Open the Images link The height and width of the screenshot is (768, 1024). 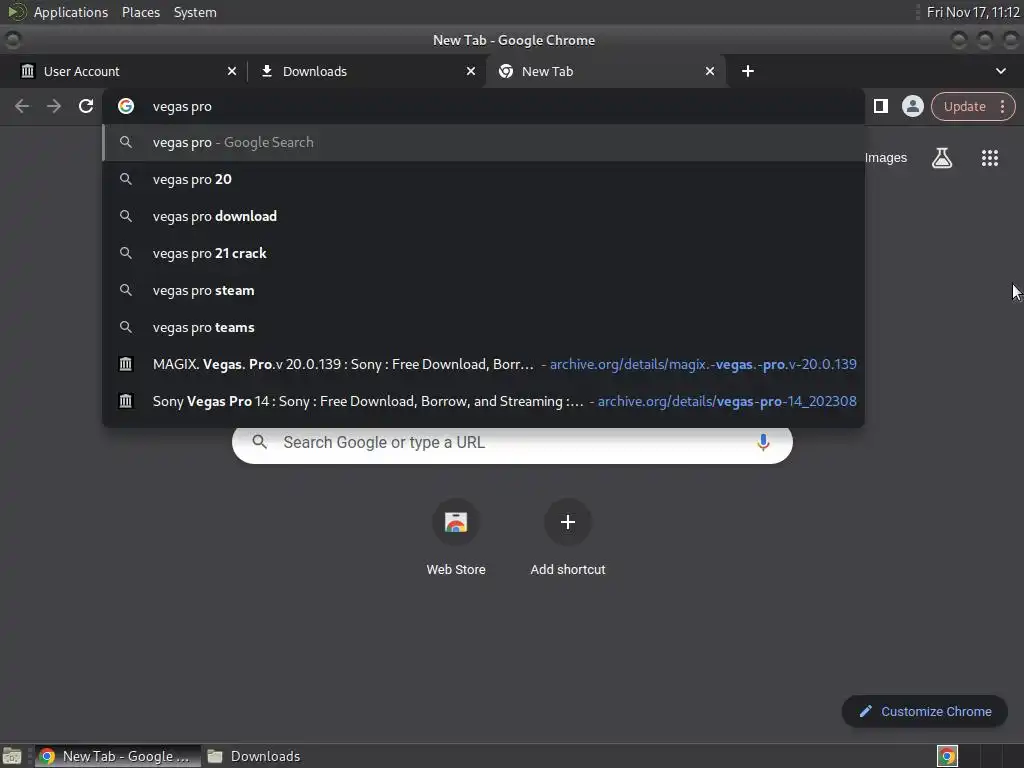pyautogui.click(x=886, y=158)
